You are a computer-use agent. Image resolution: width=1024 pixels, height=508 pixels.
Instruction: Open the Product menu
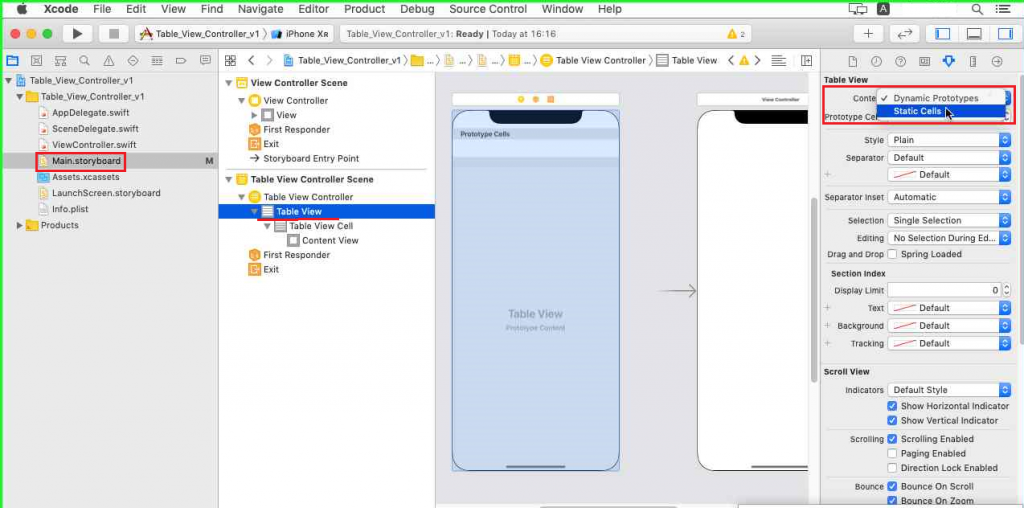click(x=364, y=9)
